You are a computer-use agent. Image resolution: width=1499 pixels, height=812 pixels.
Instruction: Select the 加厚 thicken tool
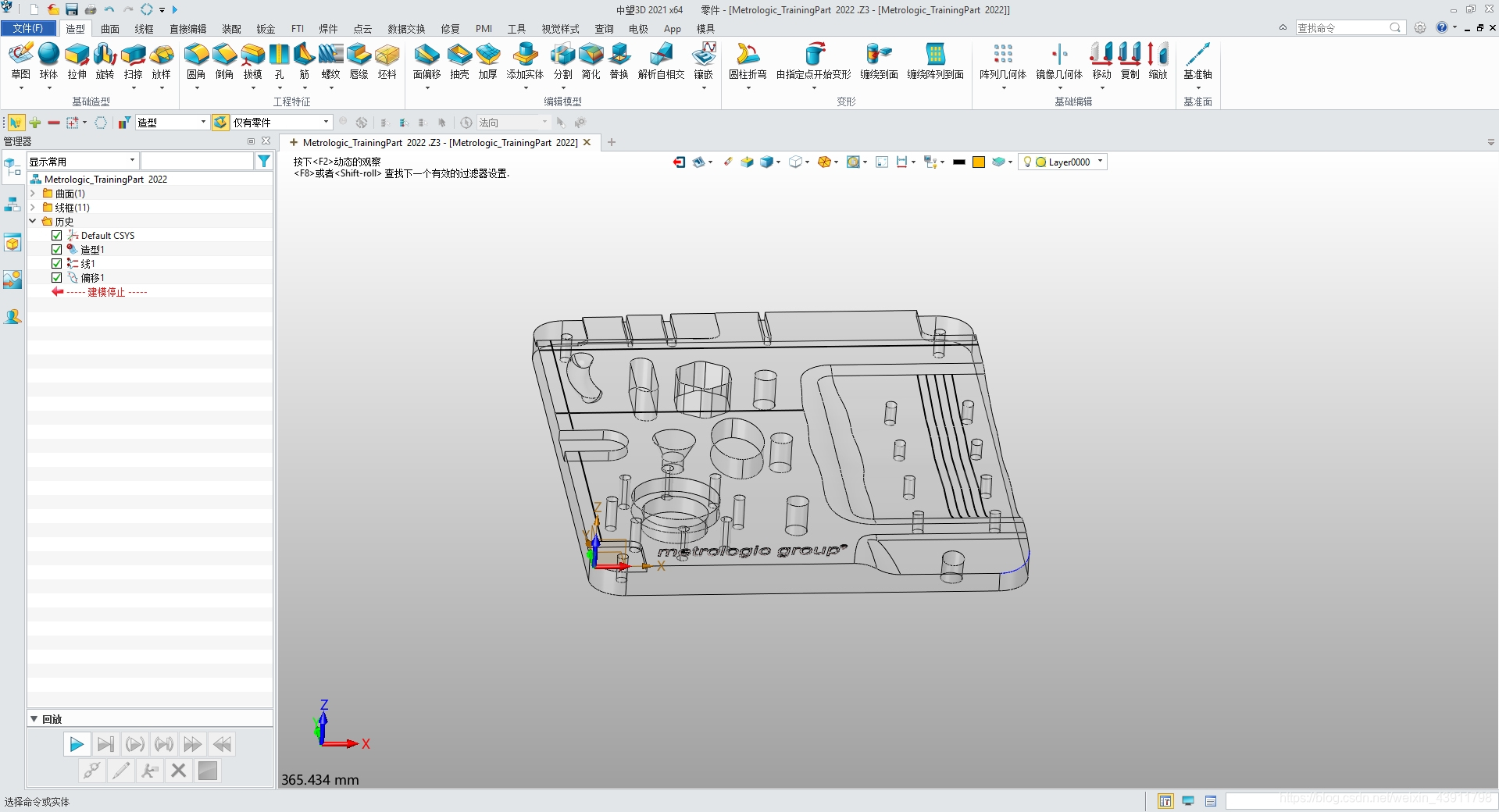coord(487,61)
